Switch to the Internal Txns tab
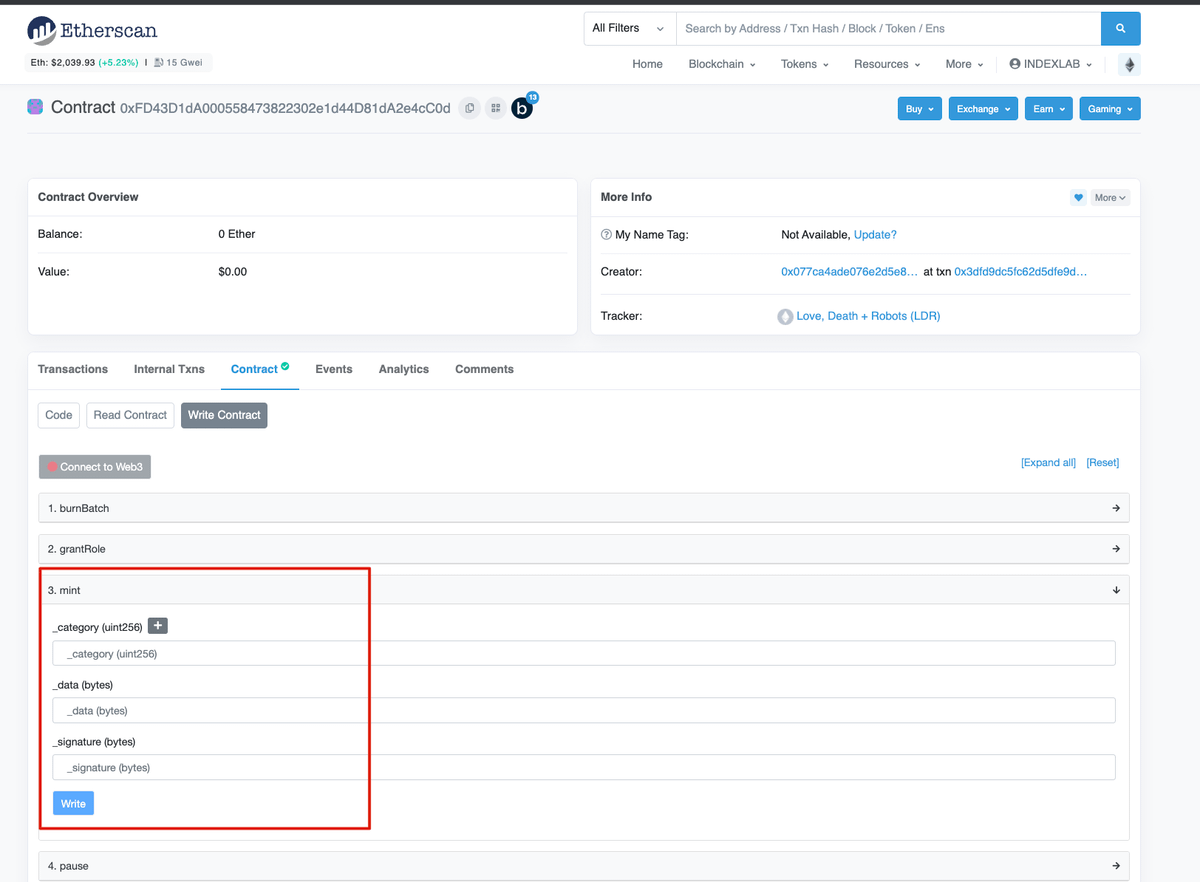 coord(169,369)
